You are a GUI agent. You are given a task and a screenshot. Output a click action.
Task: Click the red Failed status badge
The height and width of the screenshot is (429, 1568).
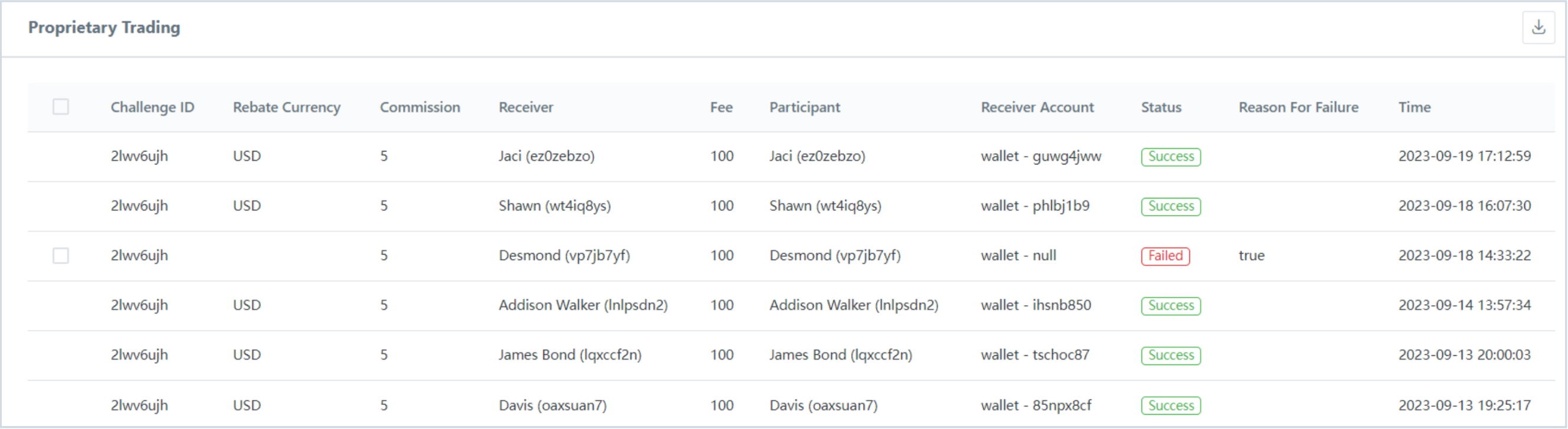click(1165, 256)
